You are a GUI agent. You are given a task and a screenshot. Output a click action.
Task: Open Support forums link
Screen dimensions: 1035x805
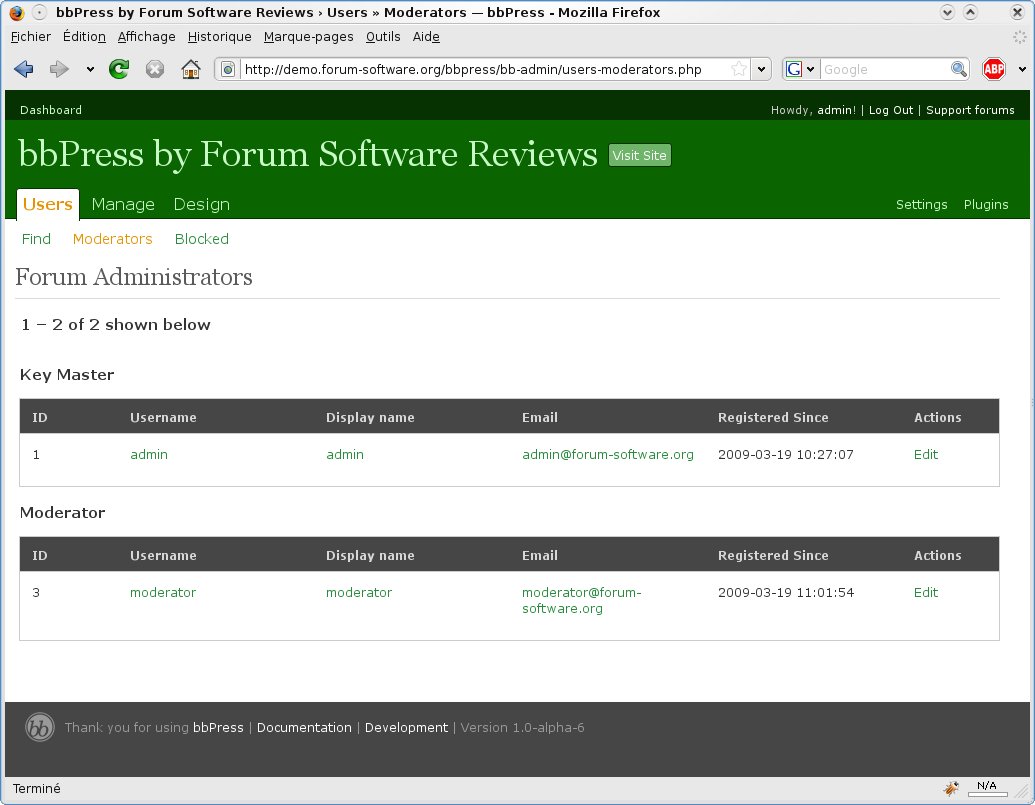pos(970,110)
